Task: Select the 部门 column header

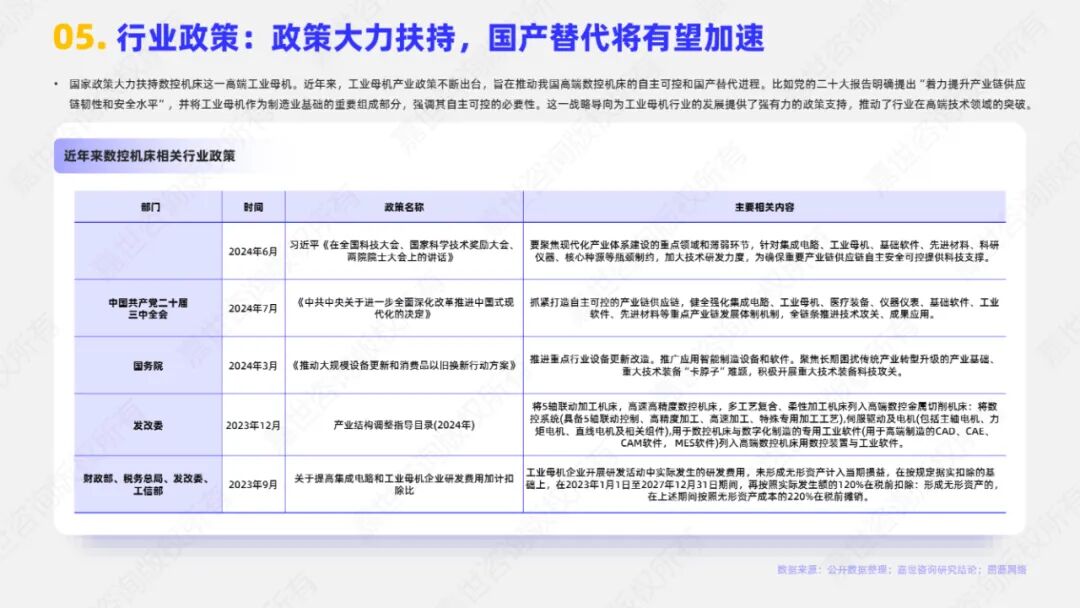Action: (x=150, y=207)
